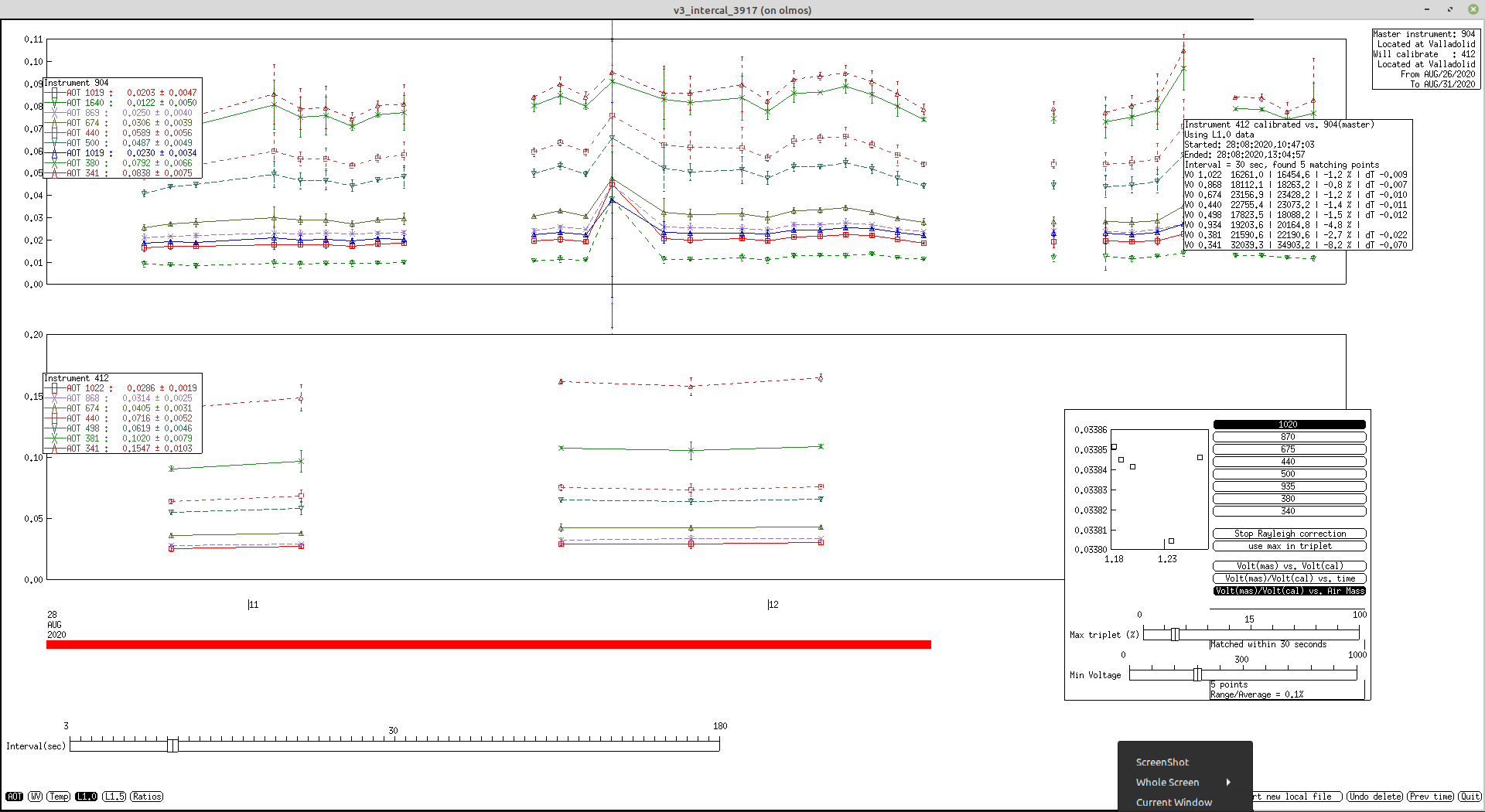
Task: Click 'AOT 498' legend row for Instrument 412
Action: click(x=123, y=428)
